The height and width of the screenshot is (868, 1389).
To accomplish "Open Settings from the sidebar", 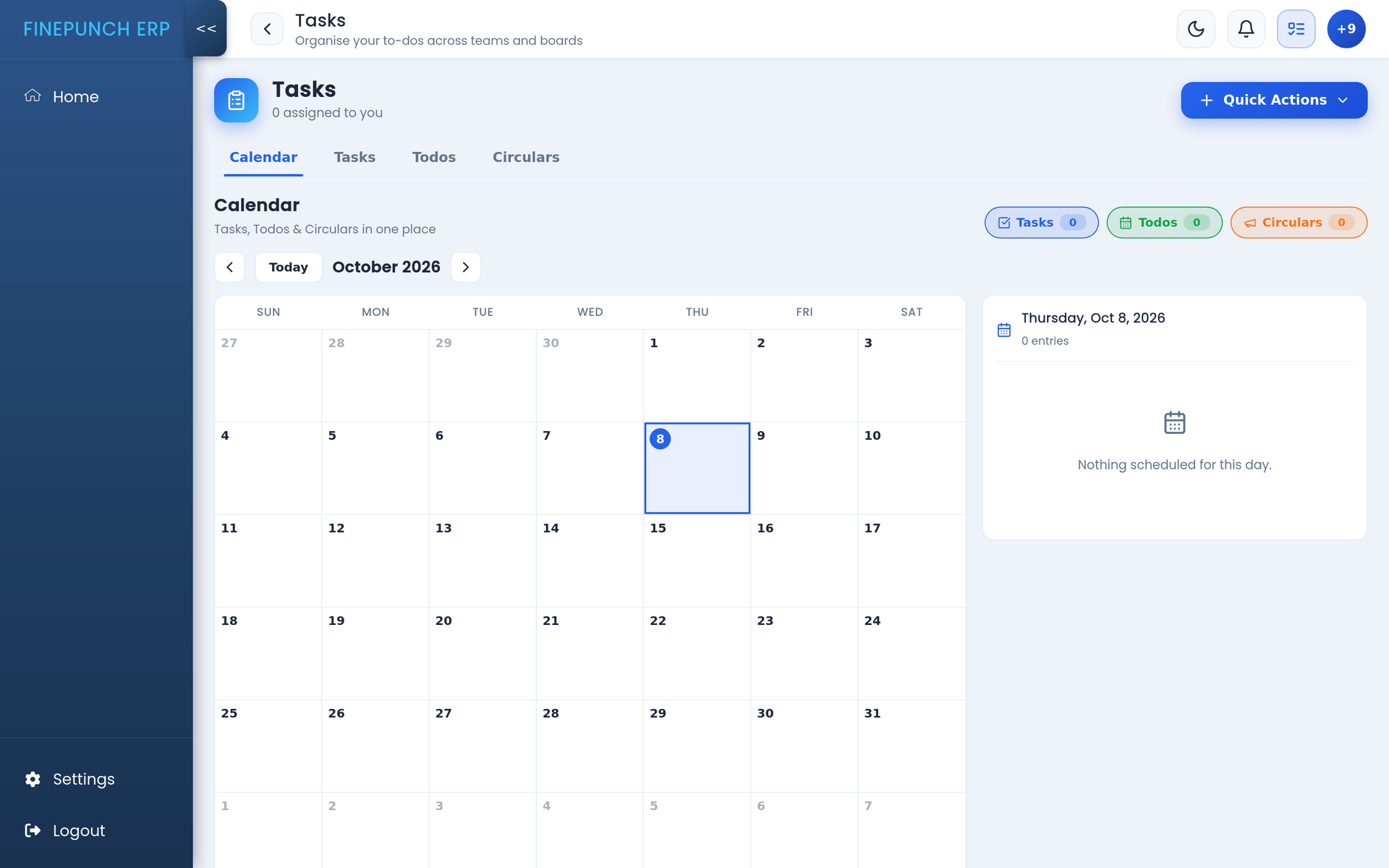I will (x=69, y=779).
